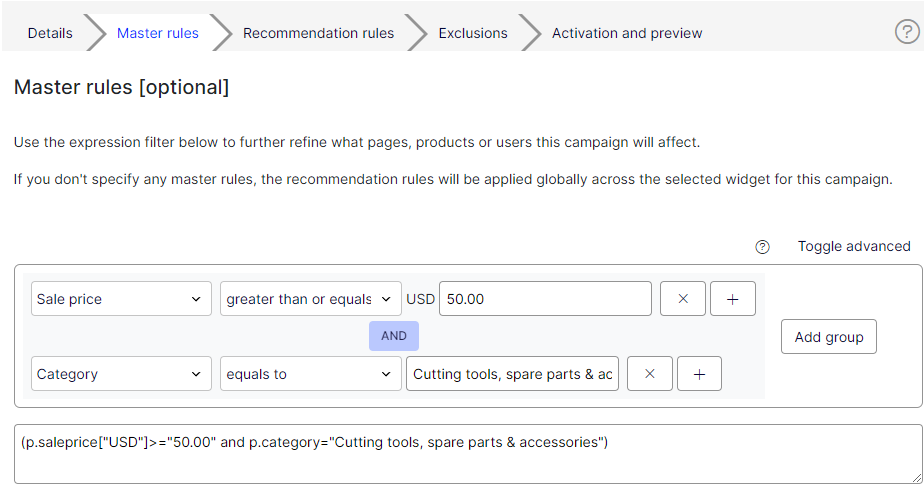924x485 pixels.
Task: Expand the 'equals to' operator dropdown
Action: click(311, 374)
